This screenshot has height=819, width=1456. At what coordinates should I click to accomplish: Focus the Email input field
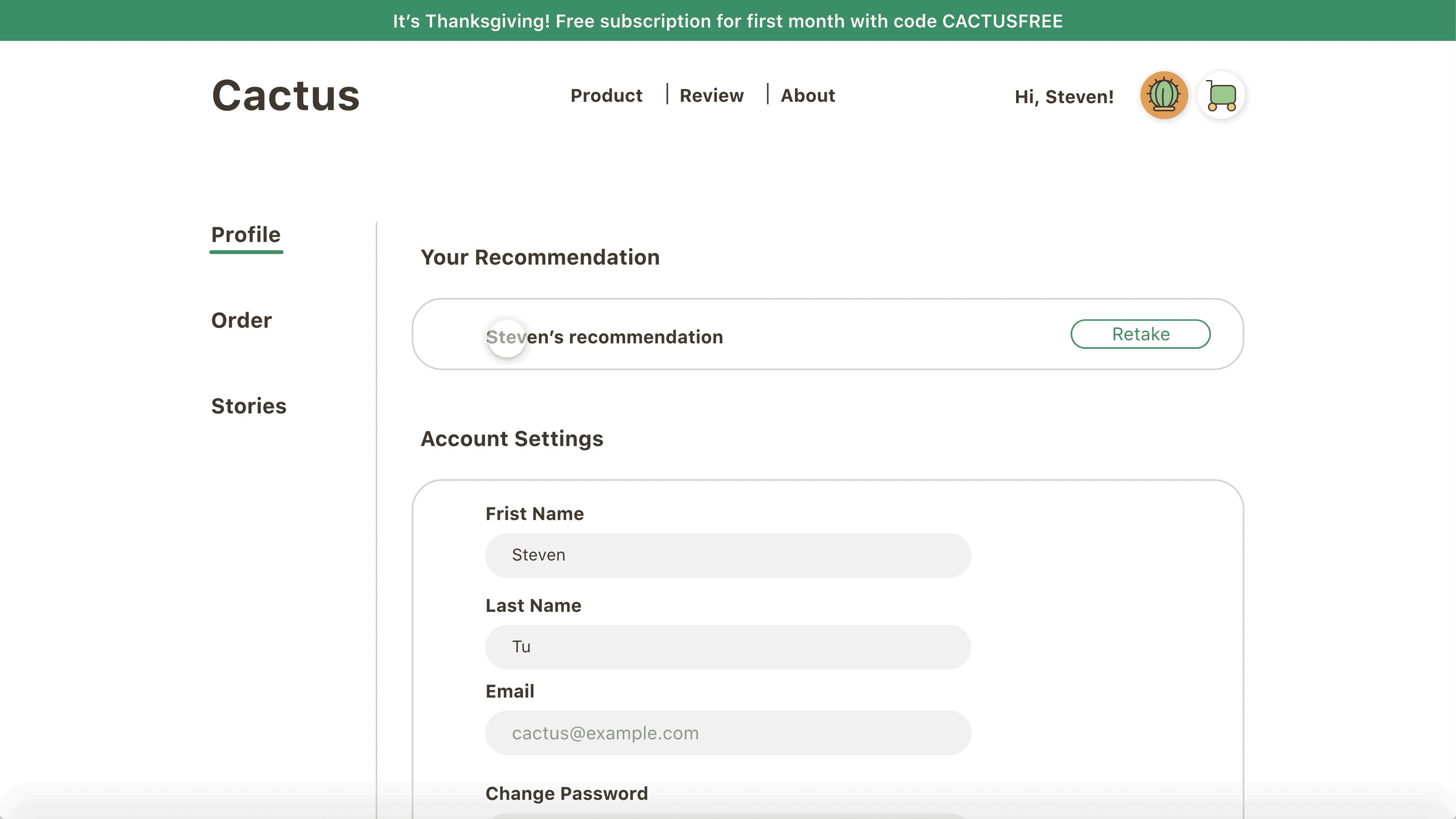coord(728,733)
